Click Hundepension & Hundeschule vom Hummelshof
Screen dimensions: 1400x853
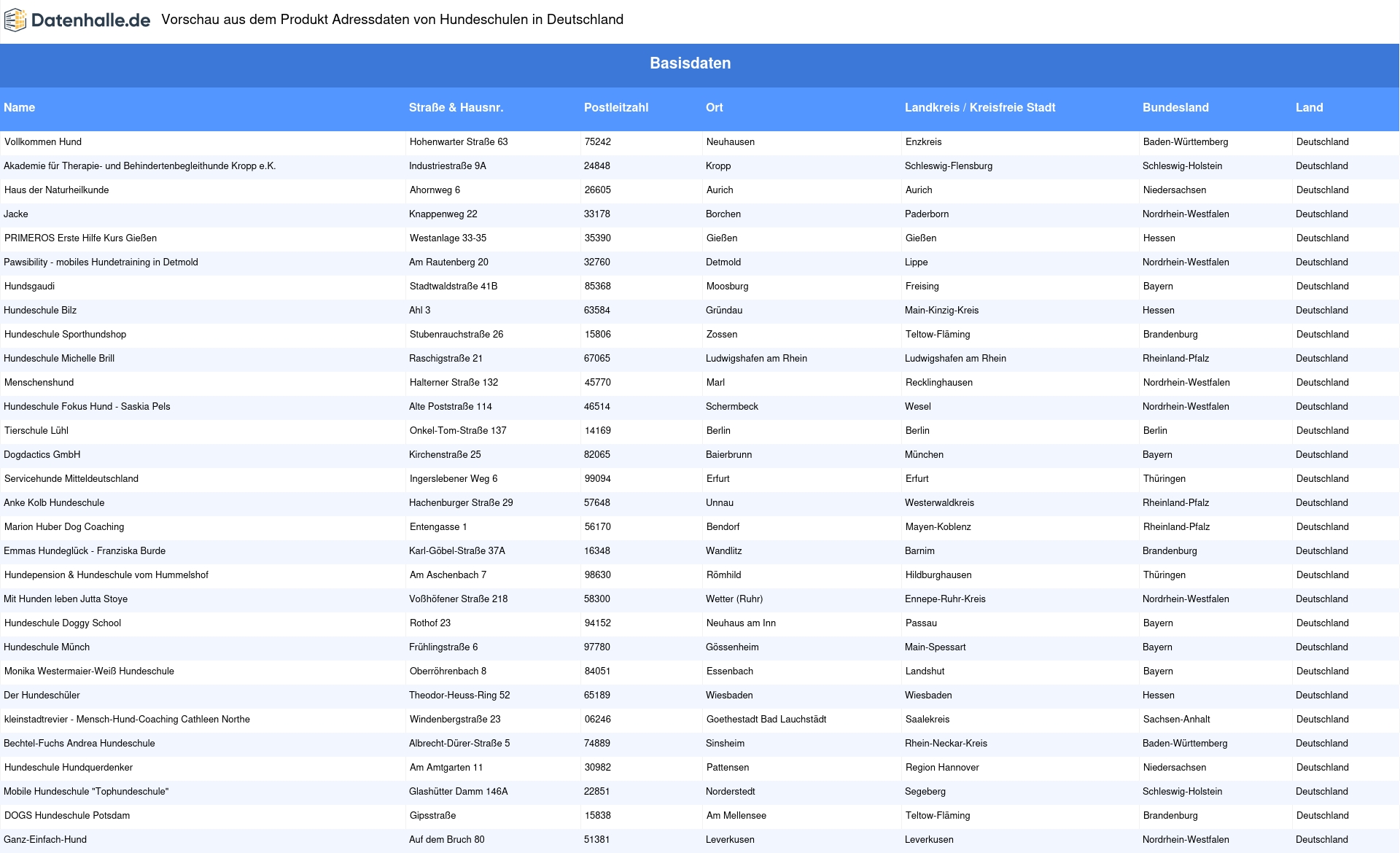point(106,575)
